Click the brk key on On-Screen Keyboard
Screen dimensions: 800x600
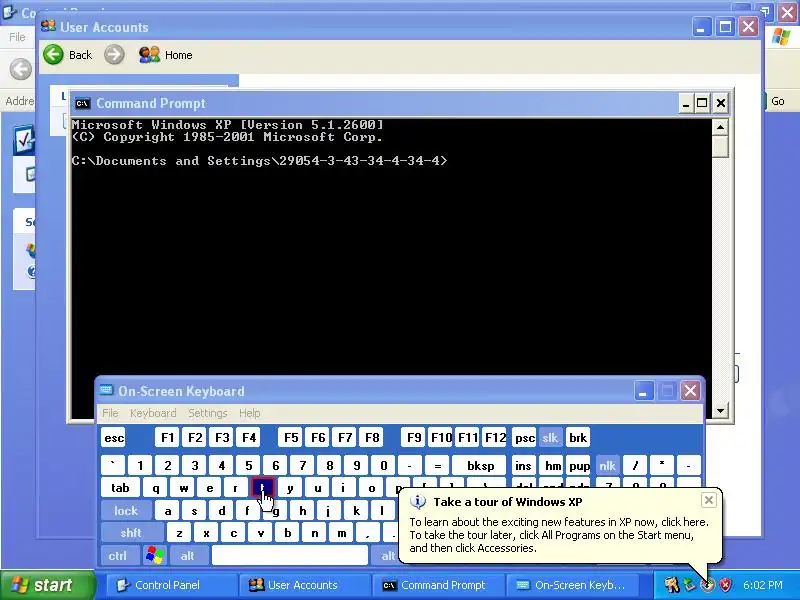tap(578, 437)
